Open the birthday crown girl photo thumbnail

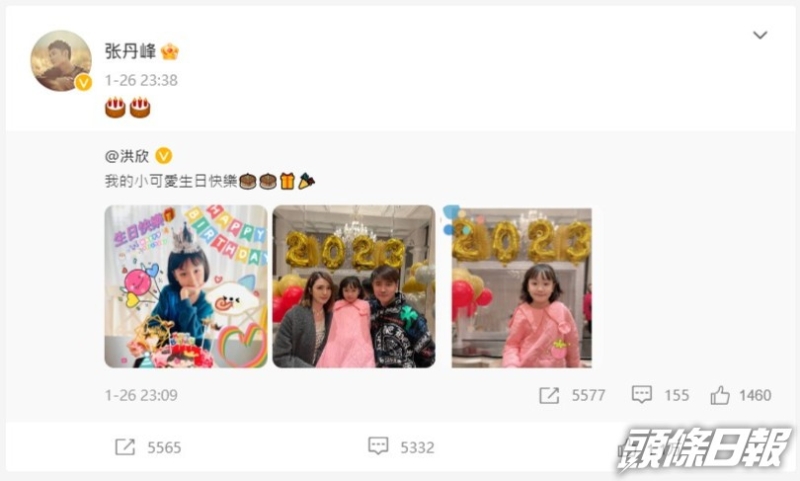pos(186,286)
